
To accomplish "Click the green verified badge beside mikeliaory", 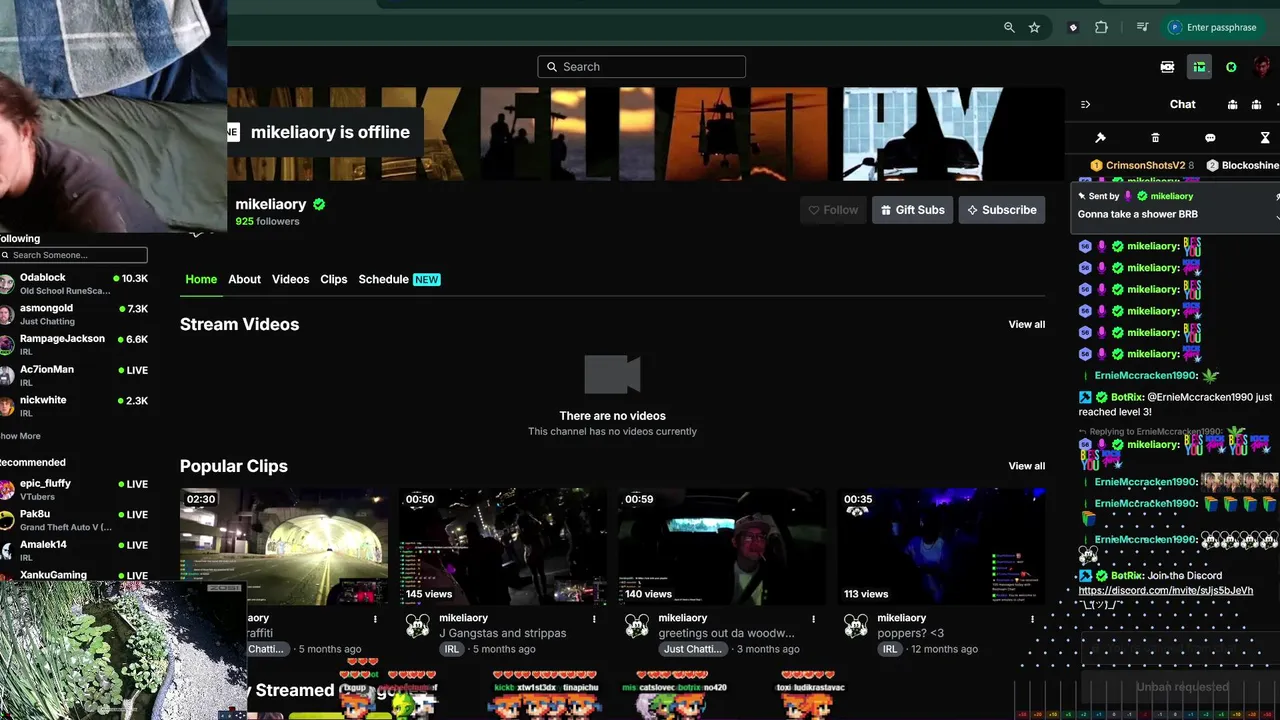I will click(x=319, y=204).
